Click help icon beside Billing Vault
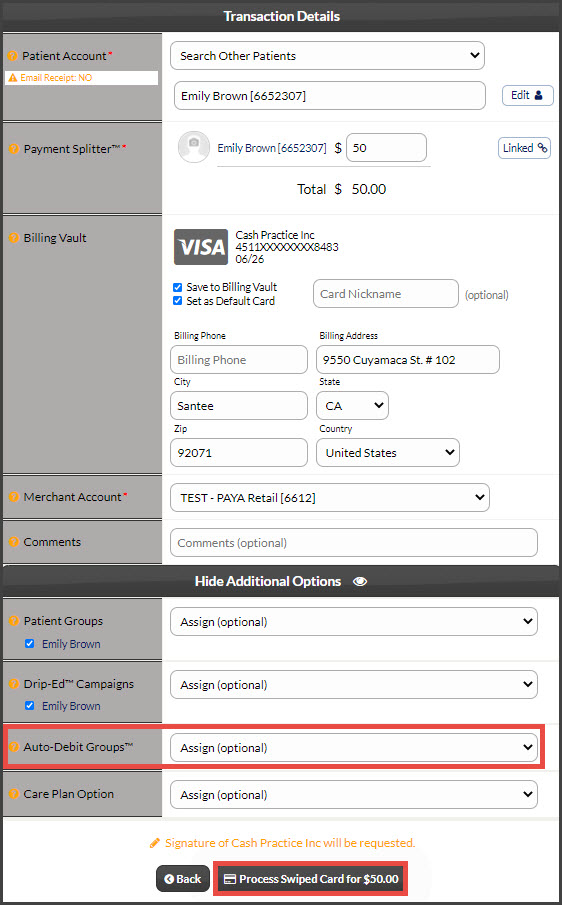 pos(14,238)
